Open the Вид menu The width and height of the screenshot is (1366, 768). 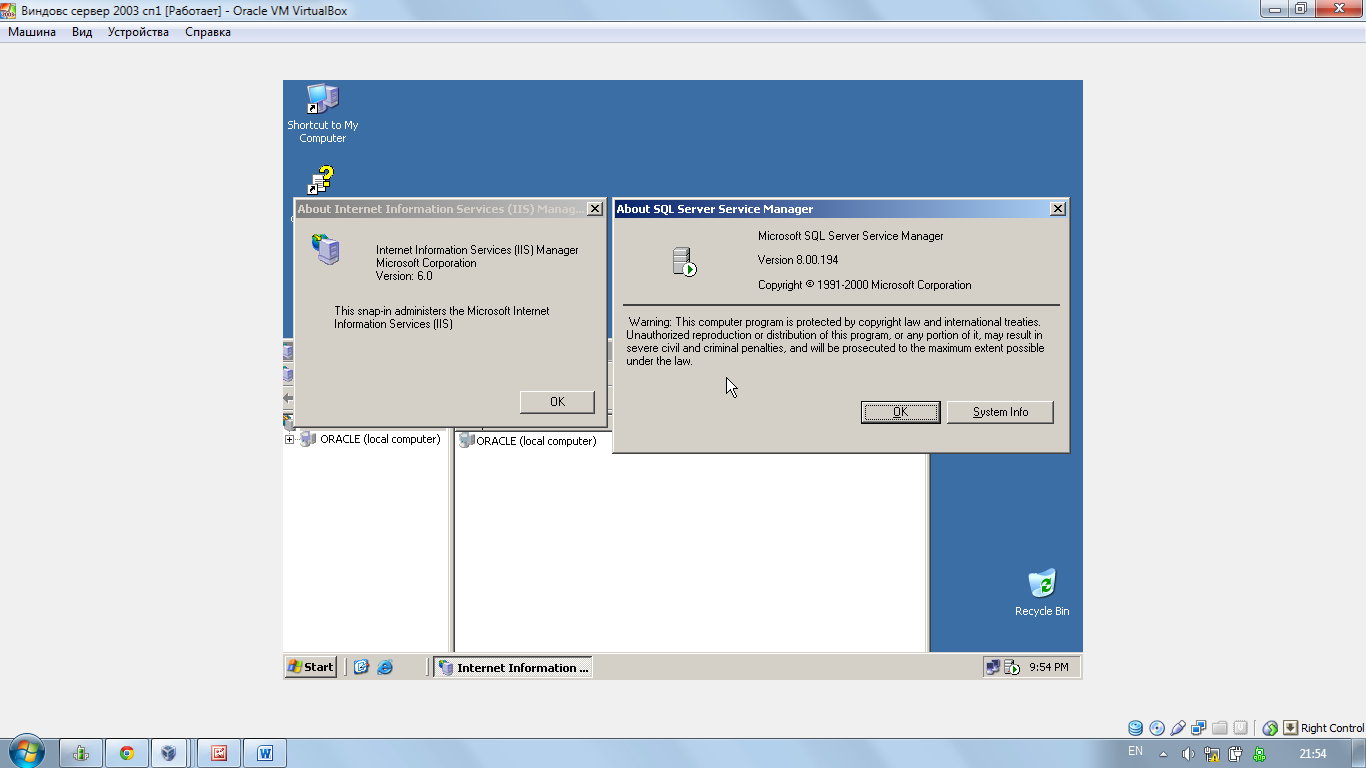[82, 32]
